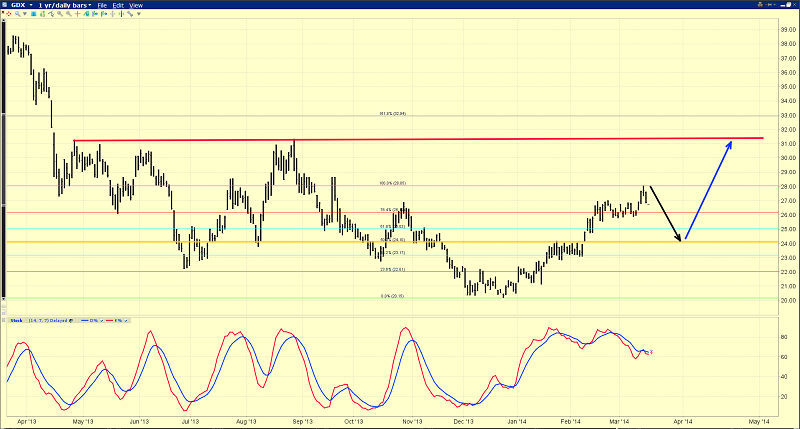Expand the dropdown arrow at the toolbar end
This screenshot has height=429, width=800.
click(x=138, y=14)
